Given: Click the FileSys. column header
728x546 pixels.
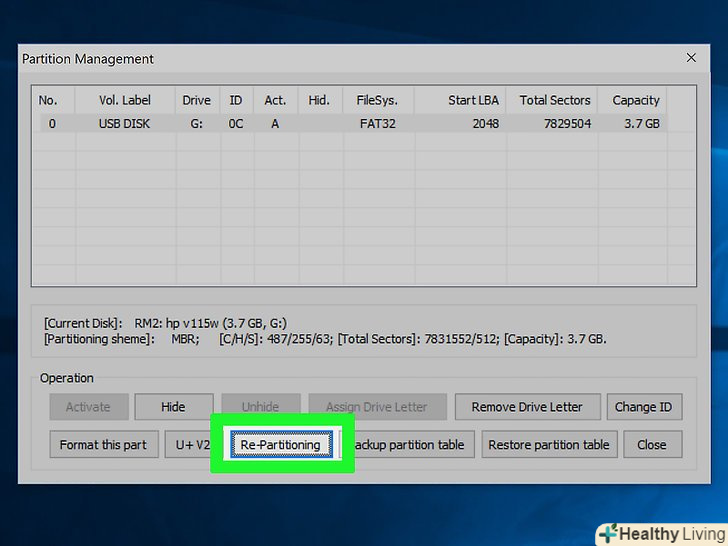Looking at the screenshot, I should coord(378,100).
